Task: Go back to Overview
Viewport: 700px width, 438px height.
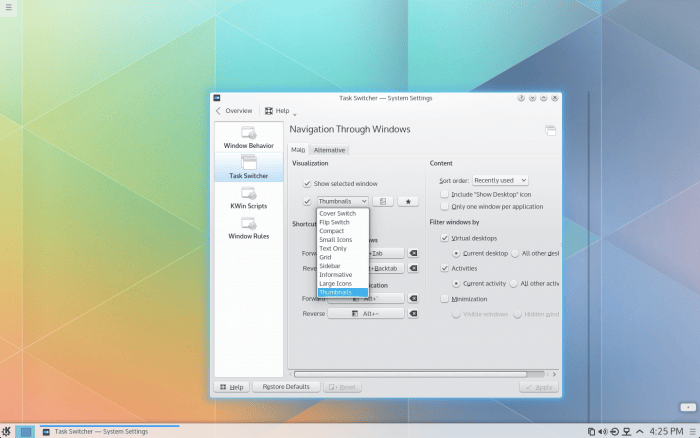Action: (234, 111)
